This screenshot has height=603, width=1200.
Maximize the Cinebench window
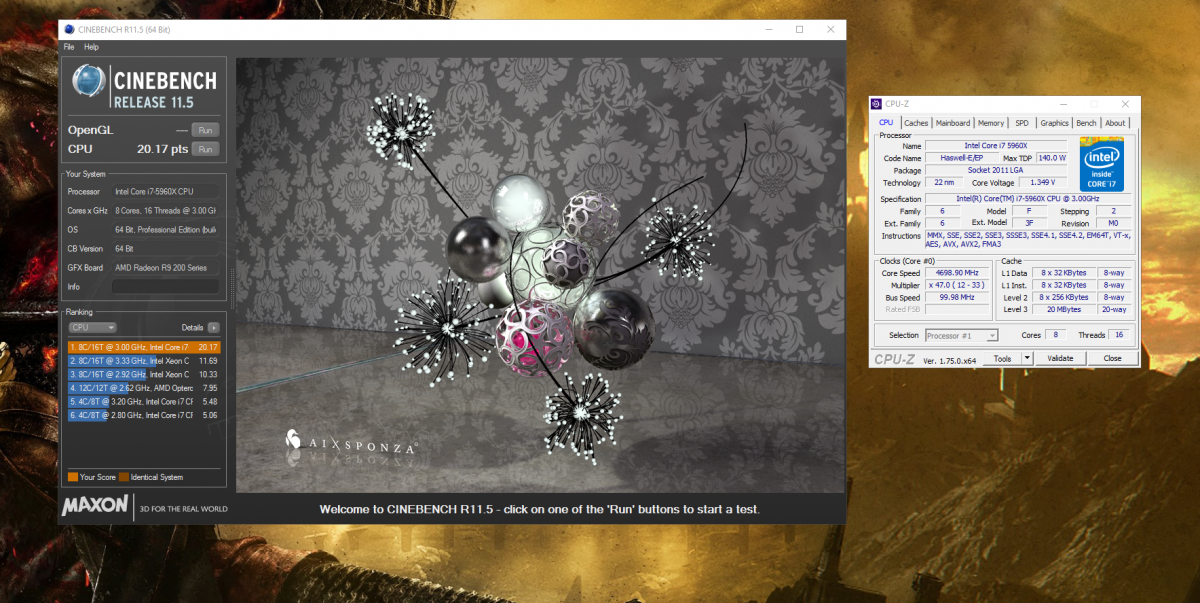799,29
